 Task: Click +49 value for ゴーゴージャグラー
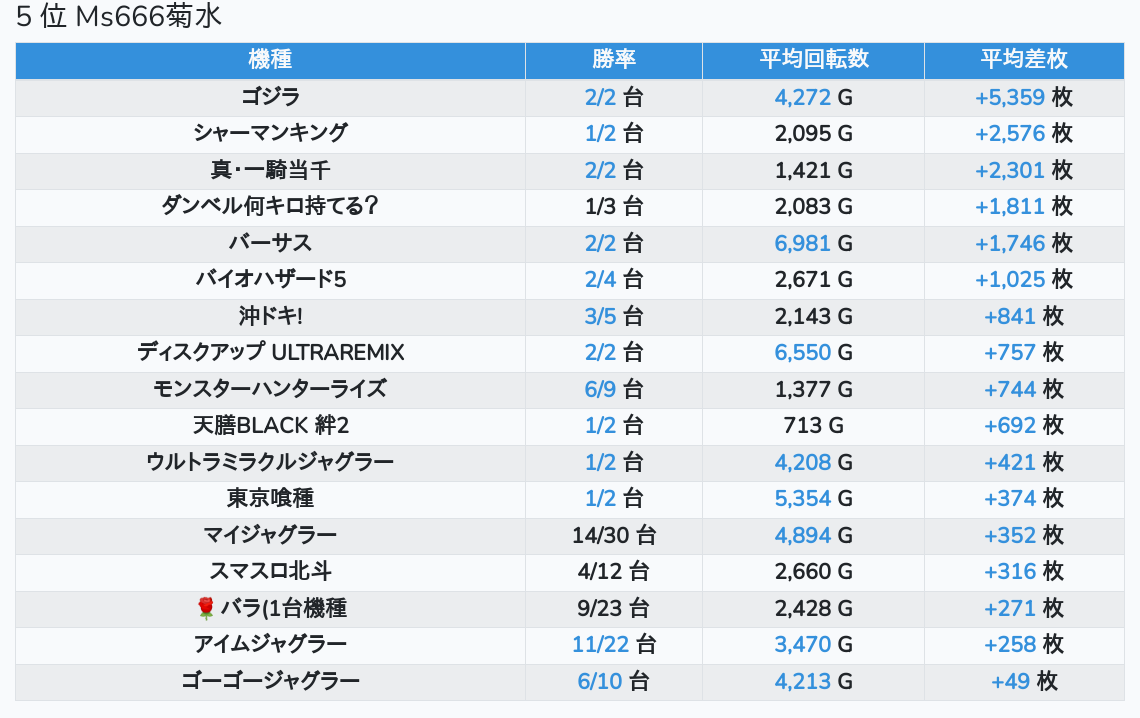point(1010,681)
